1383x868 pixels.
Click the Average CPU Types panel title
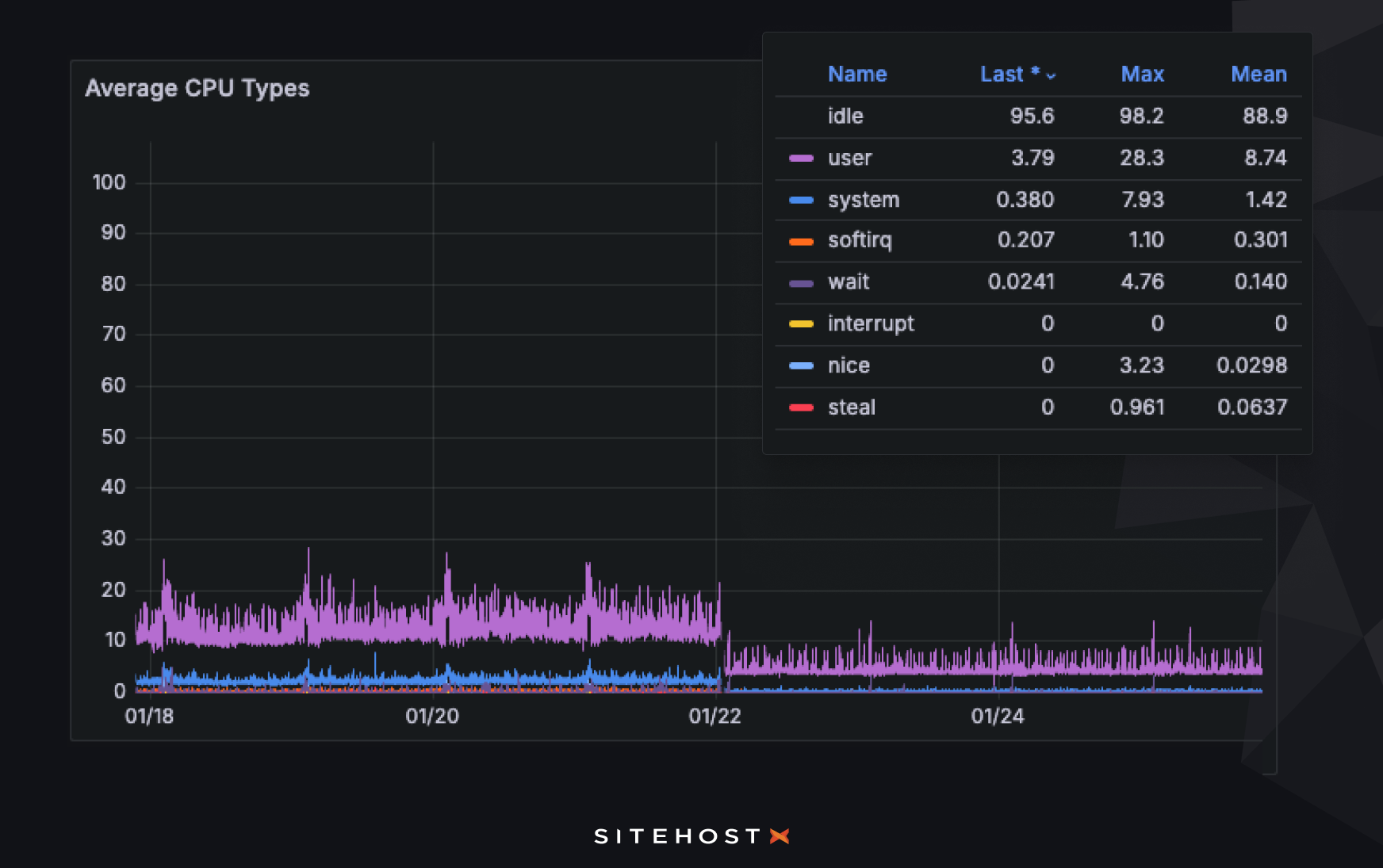(198, 89)
